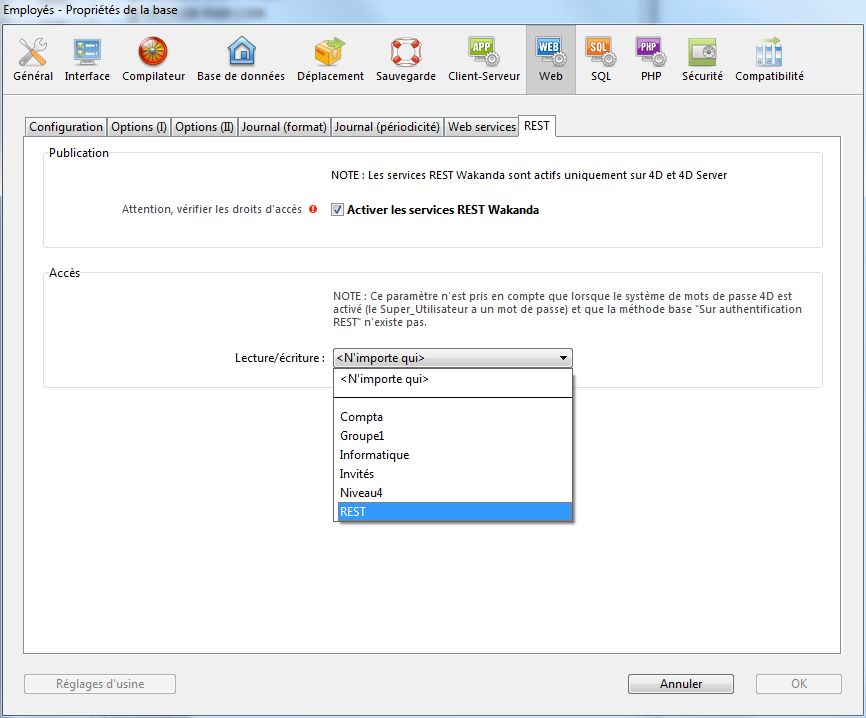Click the OK button

pos(799,684)
